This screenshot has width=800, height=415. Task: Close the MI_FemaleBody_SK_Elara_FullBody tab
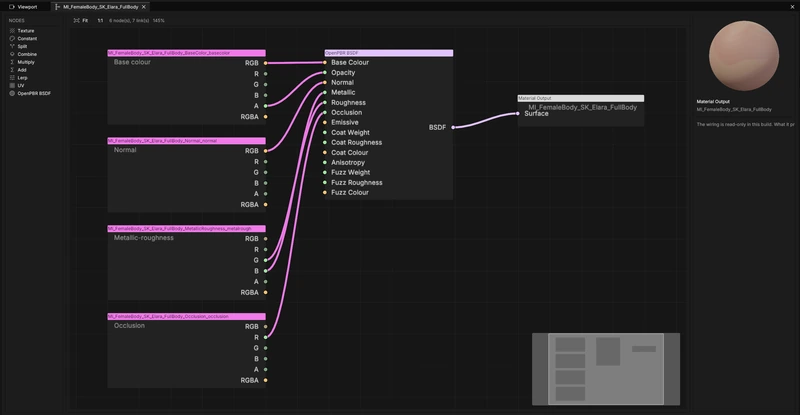pos(144,7)
